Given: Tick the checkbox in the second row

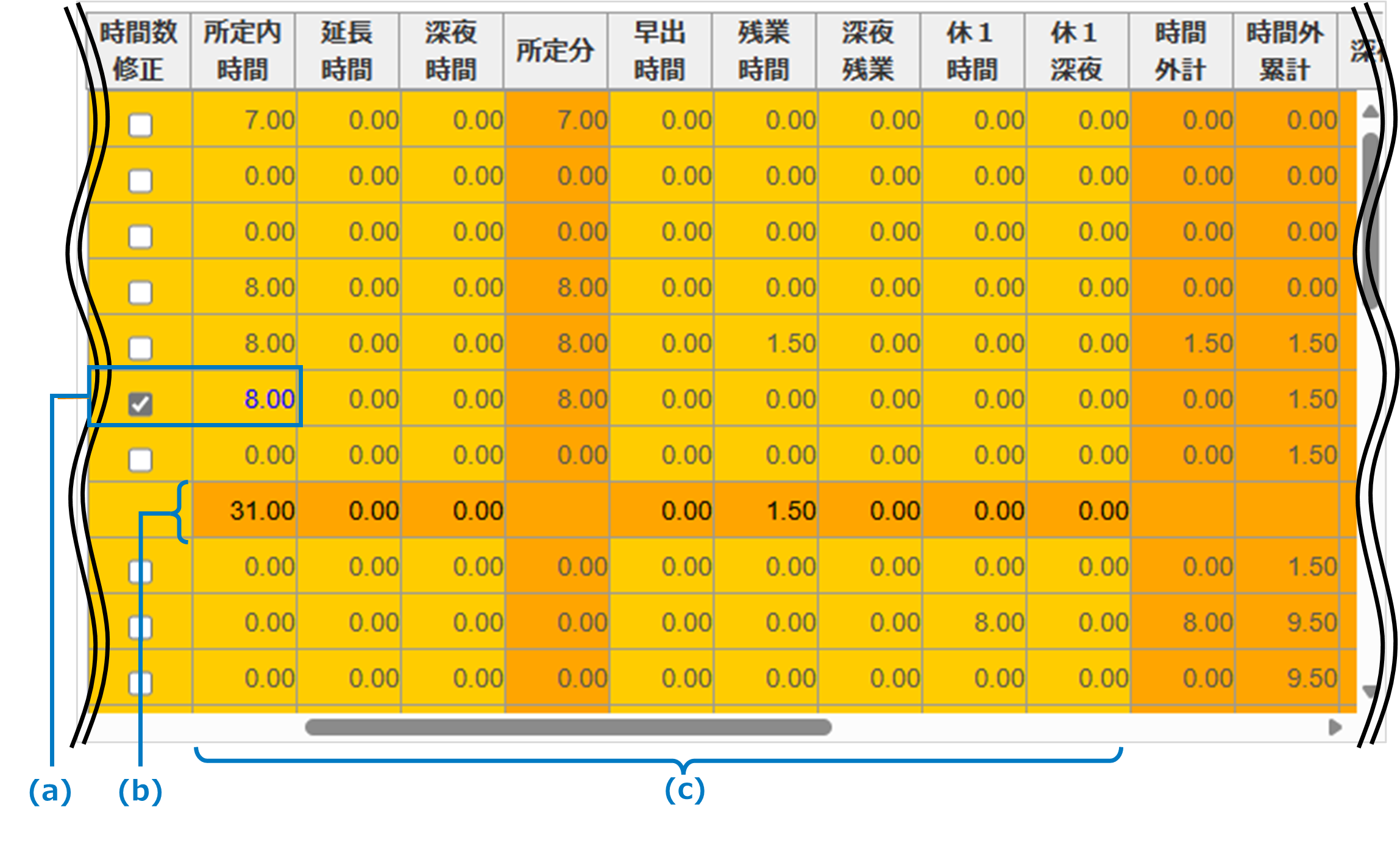Looking at the screenshot, I should pyautogui.click(x=140, y=181).
